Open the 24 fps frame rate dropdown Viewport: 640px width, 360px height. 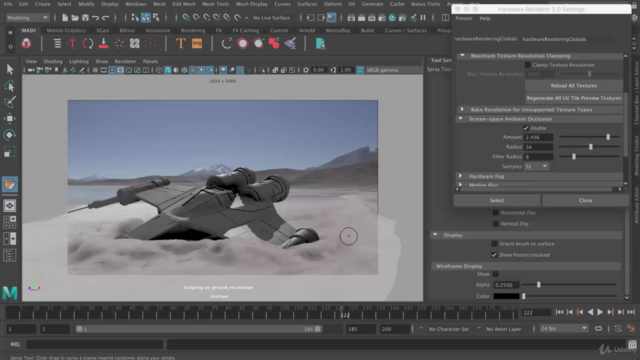point(563,329)
